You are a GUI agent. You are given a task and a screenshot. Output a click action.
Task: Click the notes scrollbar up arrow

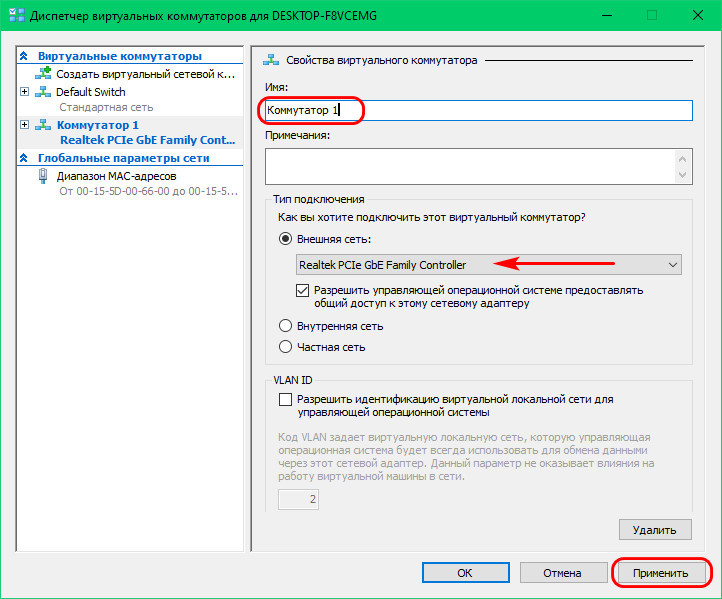tap(682, 159)
